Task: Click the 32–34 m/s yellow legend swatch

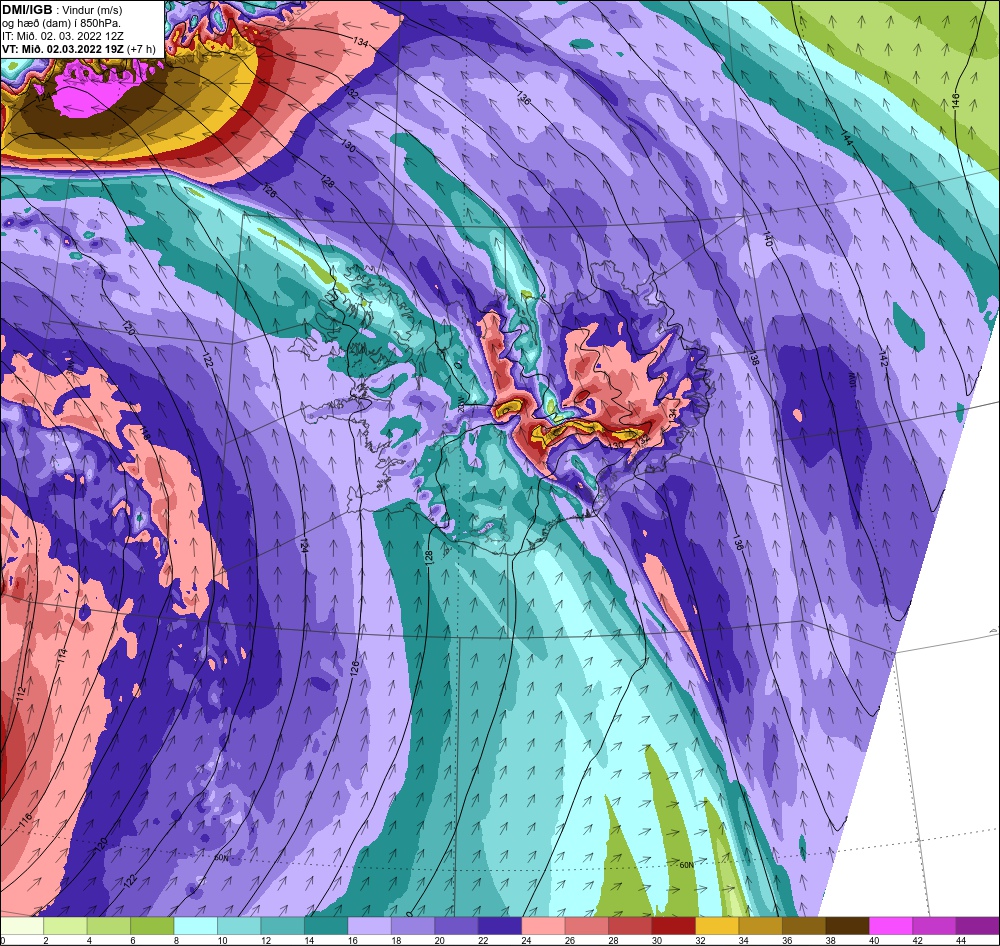Action: coord(717,926)
